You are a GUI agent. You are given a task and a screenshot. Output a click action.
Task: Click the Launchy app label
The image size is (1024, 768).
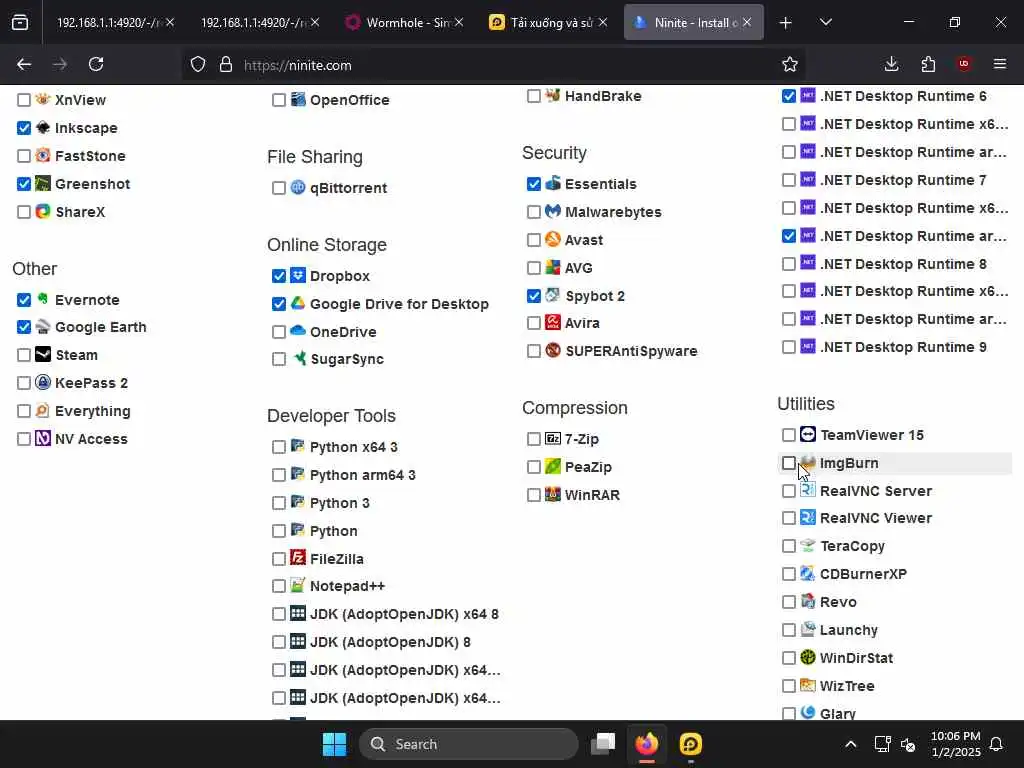coord(848,630)
